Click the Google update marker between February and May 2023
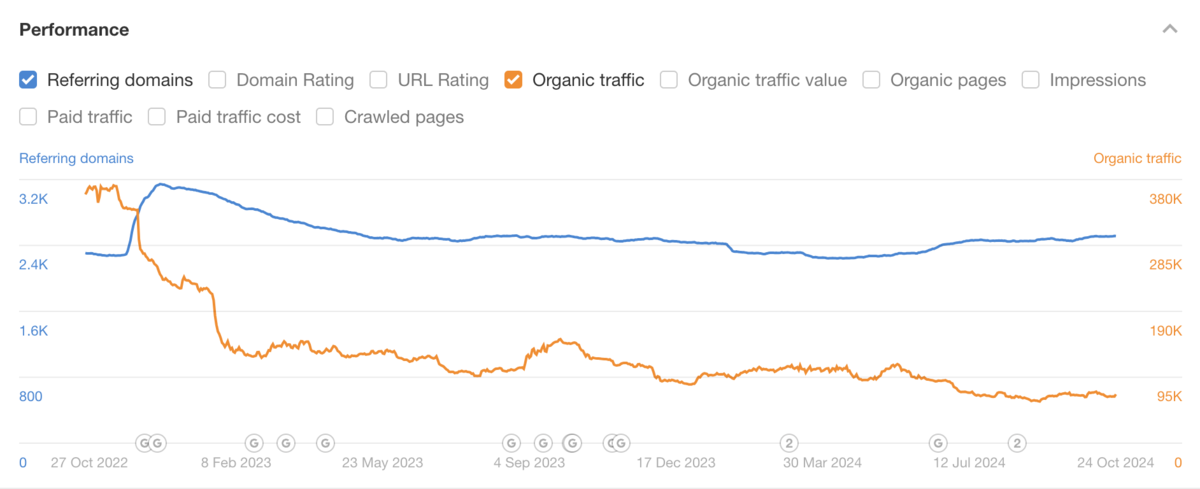This screenshot has width=1200, height=489. (x=286, y=442)
